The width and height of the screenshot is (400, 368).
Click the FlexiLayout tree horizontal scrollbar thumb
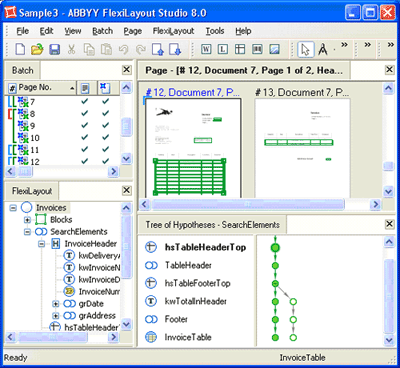tap(53, 337)
